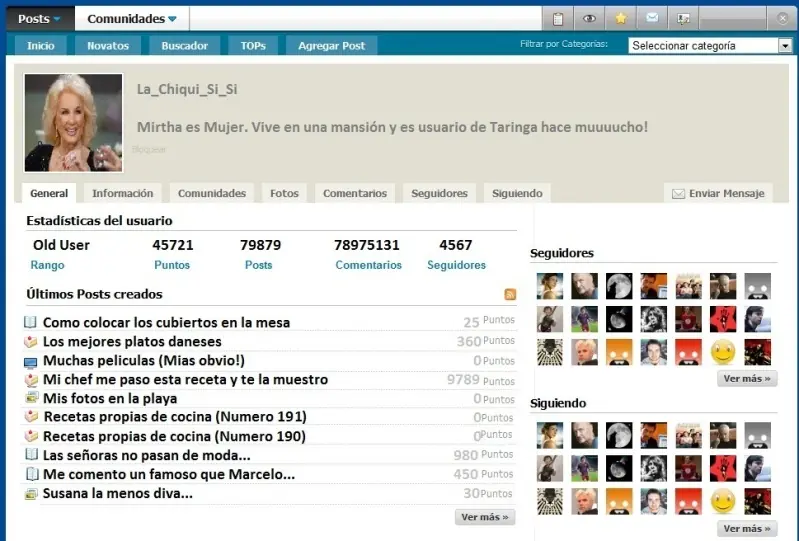
Task: Open post Recetas propias de cocina (Numero 190)
Action: 174,437
